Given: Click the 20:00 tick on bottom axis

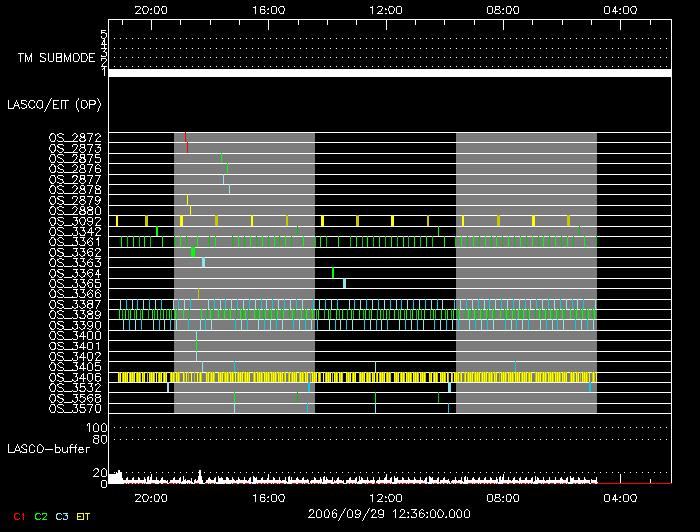Looking at the screenshot, I should (x=151, y=497).
